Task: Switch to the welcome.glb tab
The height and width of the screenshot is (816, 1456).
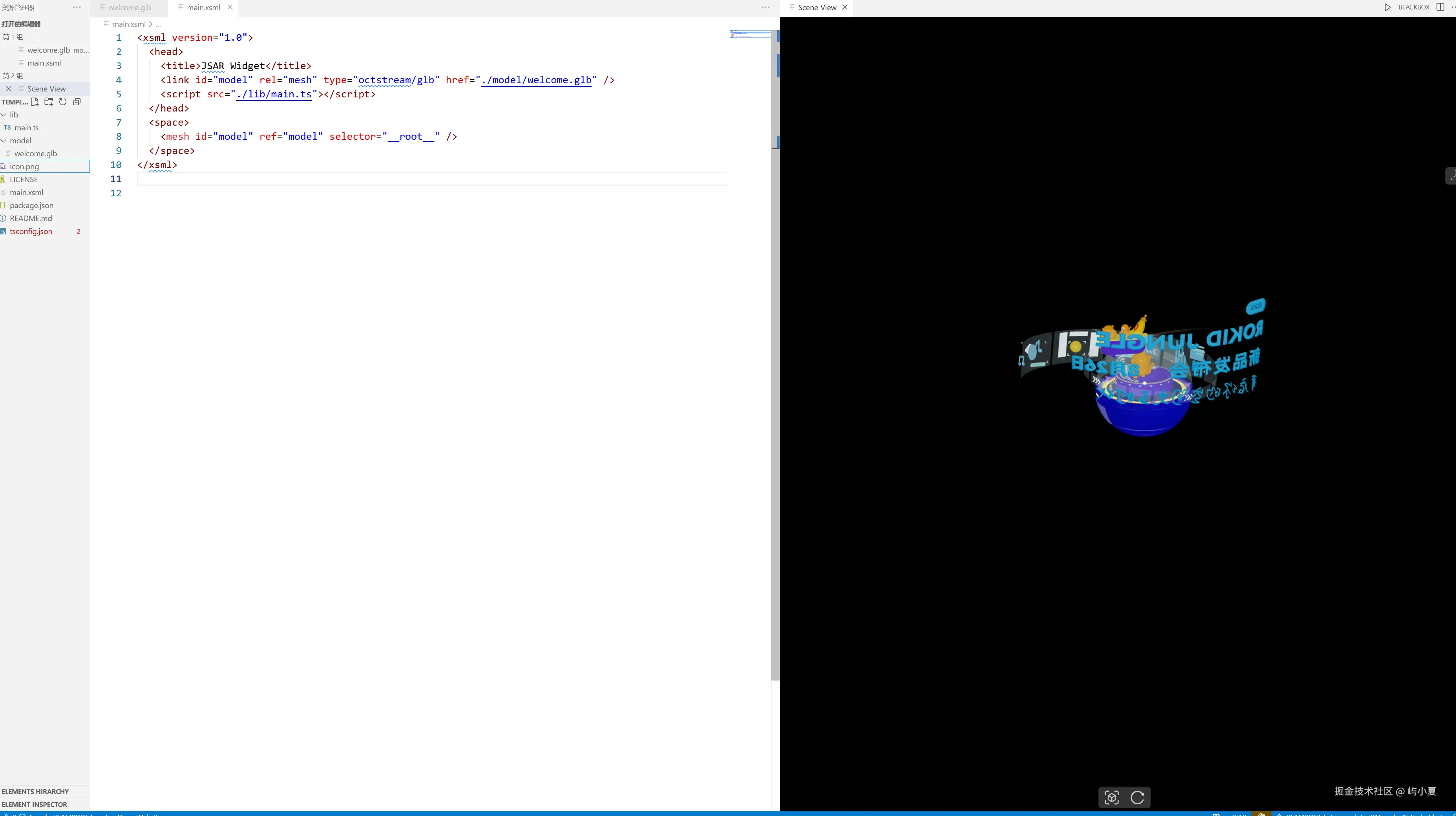Action: [x=130, y=7]
